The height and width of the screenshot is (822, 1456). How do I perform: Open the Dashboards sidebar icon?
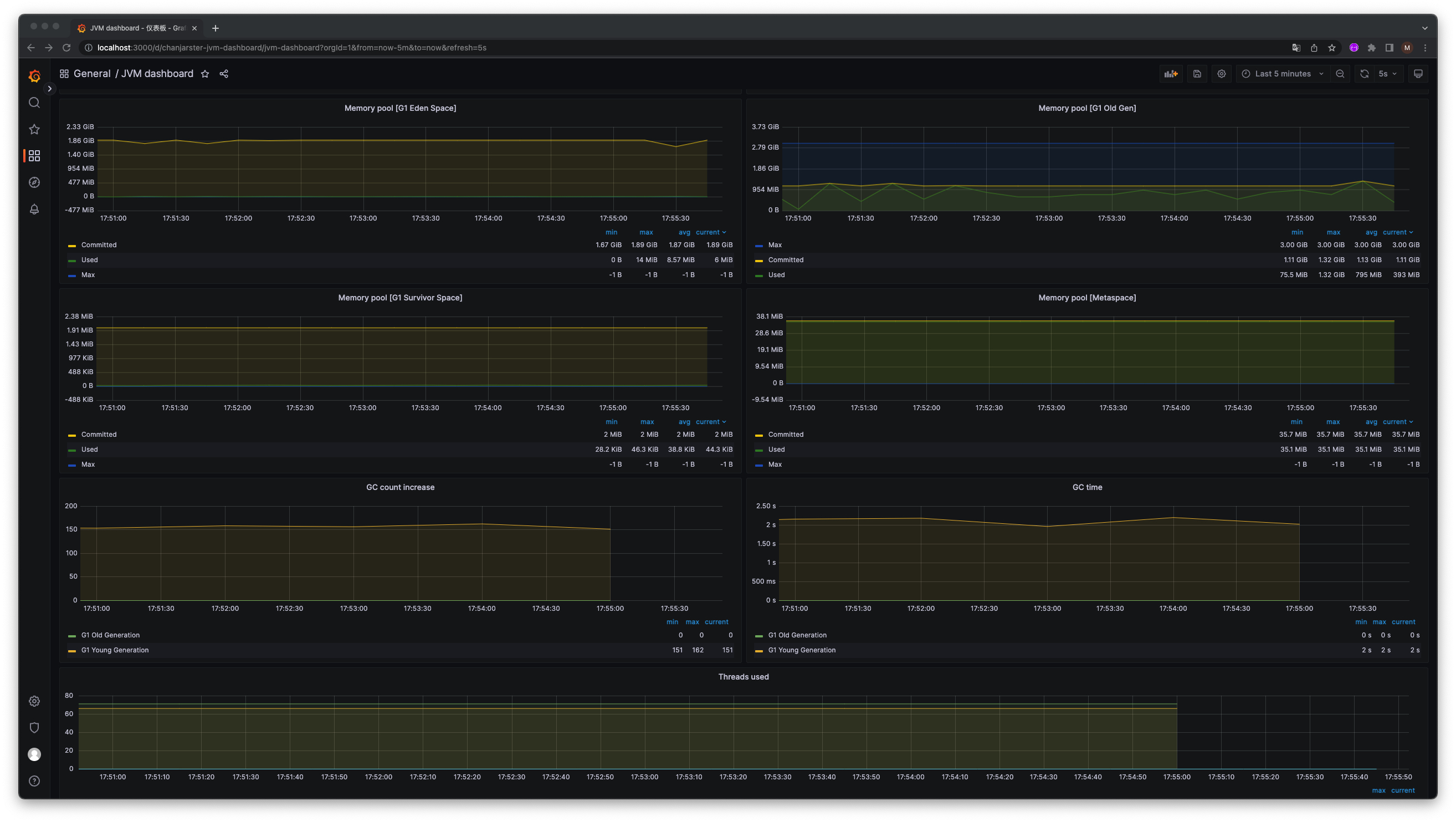point(34,155)
